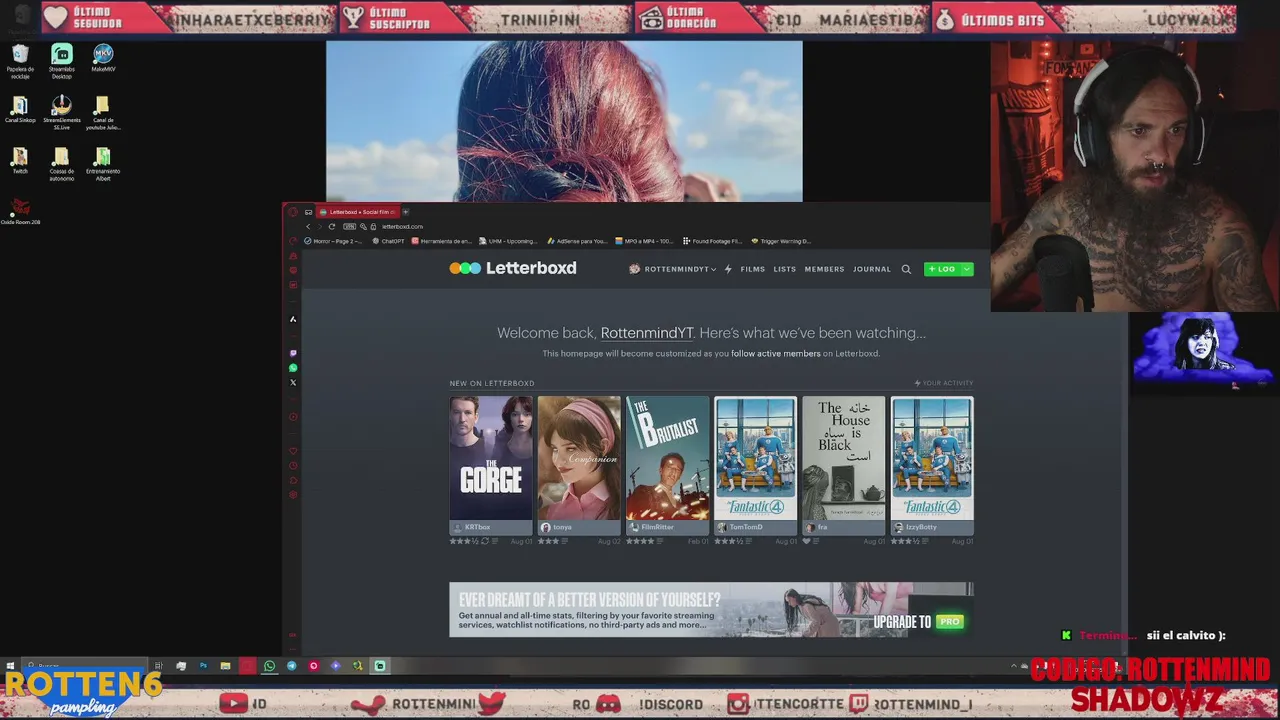Open Entrenamiento Albert desktop file
Image resolution: width=1280 pixels, height=720 pixels.
tap(103, 165)
